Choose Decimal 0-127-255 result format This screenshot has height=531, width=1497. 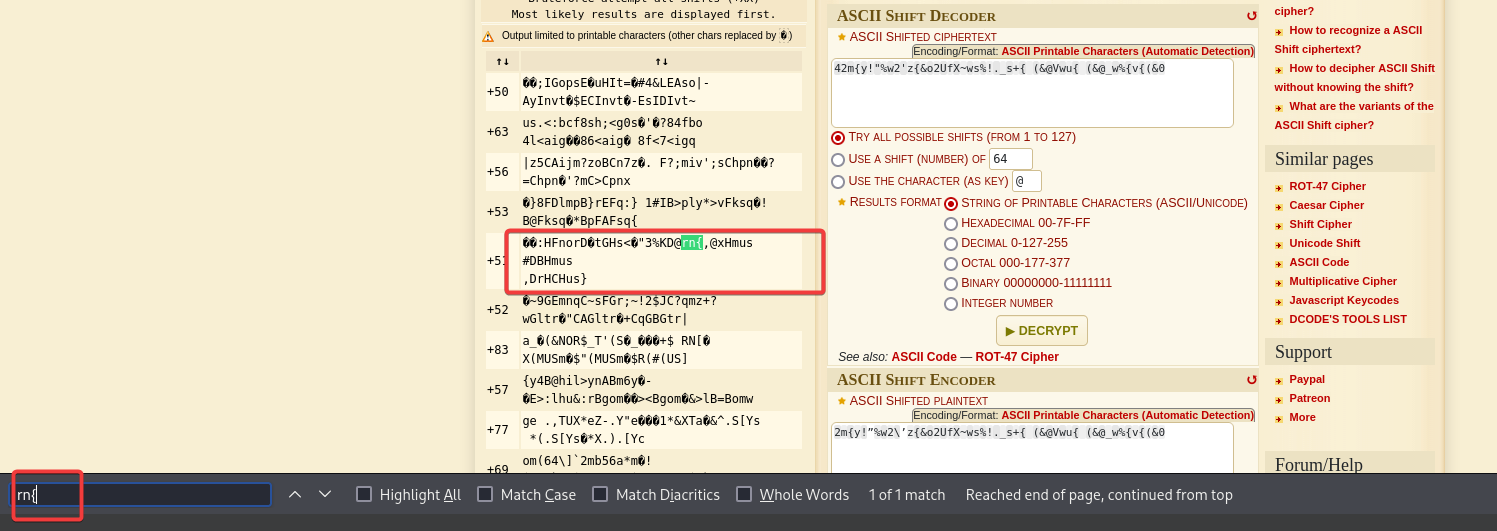pyautogui.click(x=951, y=243)
